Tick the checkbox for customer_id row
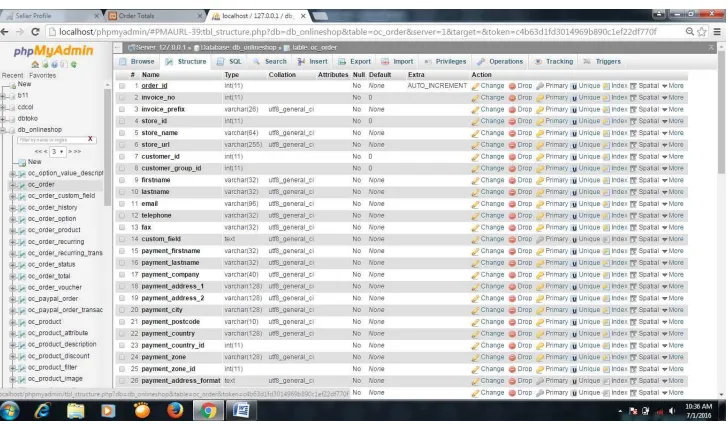The image size is (728, 424). 122,157
